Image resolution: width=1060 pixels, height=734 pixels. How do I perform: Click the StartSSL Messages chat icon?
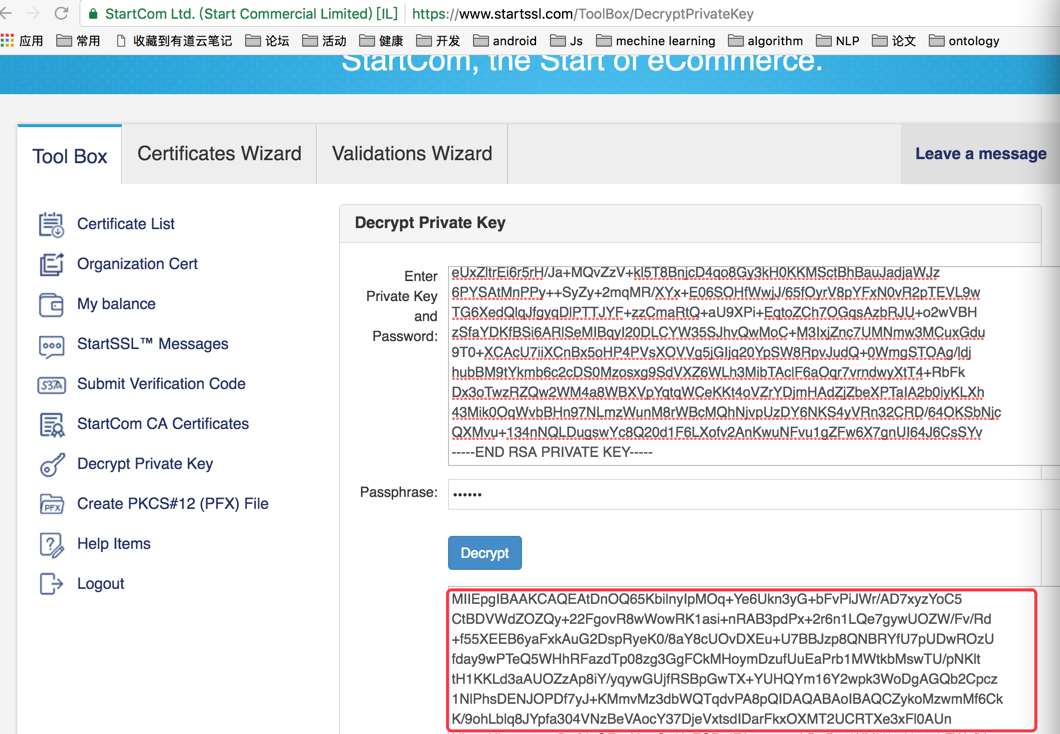pos(51,346)
